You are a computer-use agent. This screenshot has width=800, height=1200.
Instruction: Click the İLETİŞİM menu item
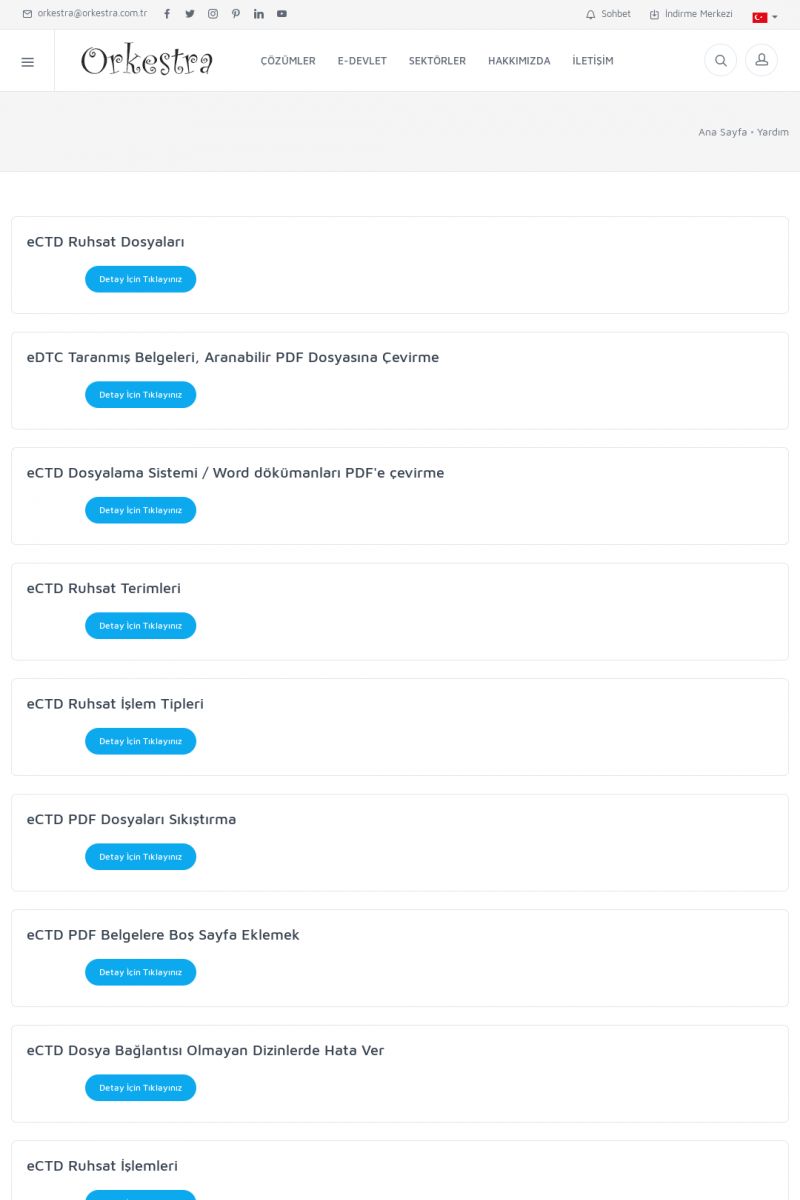coord(593,61)
